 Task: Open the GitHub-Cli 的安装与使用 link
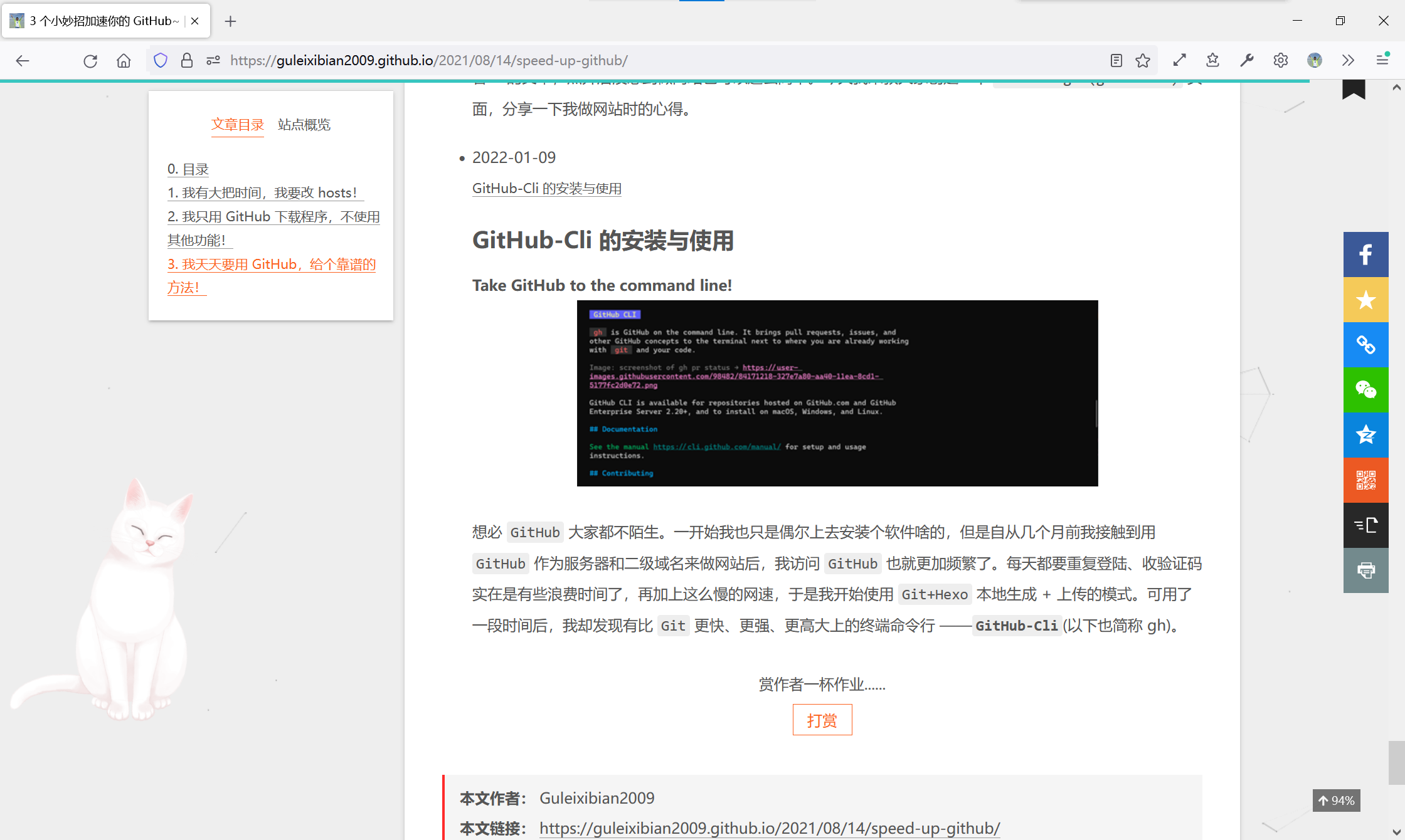[x=547, y=189]
